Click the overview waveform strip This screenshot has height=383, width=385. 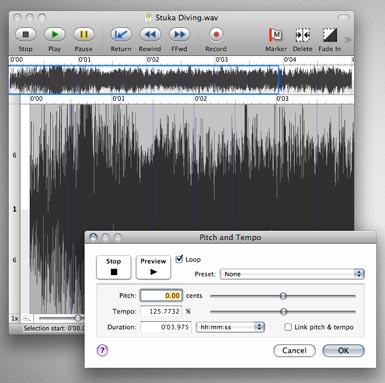point(181,80)
